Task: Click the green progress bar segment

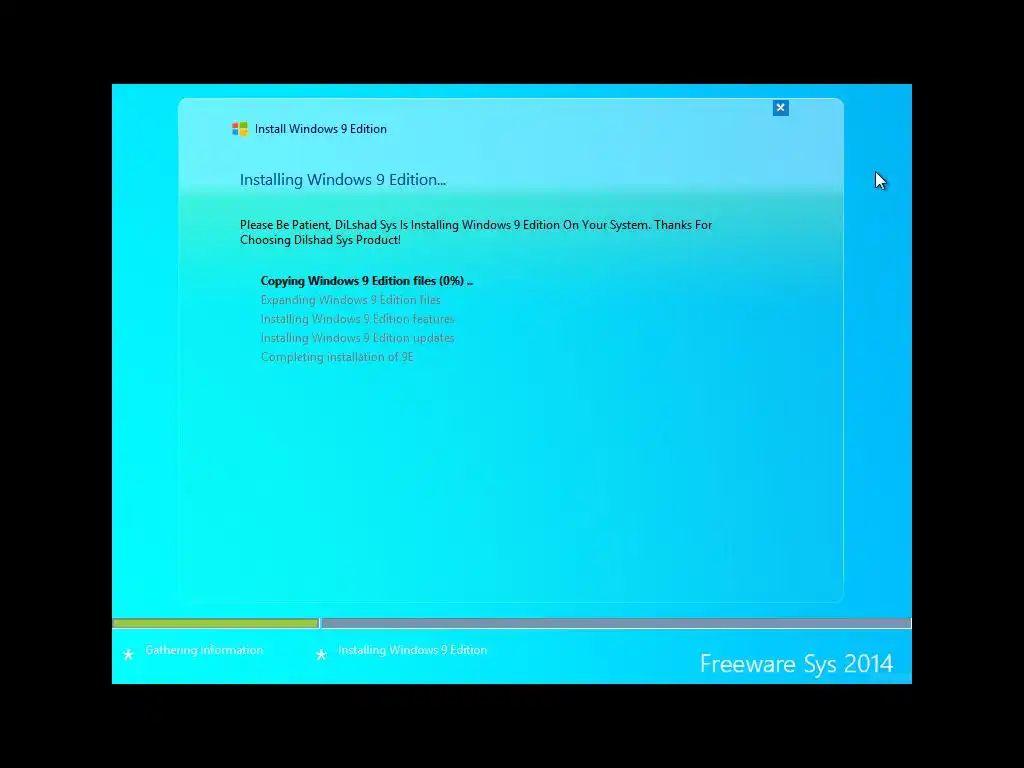Action: pos(216,623)
